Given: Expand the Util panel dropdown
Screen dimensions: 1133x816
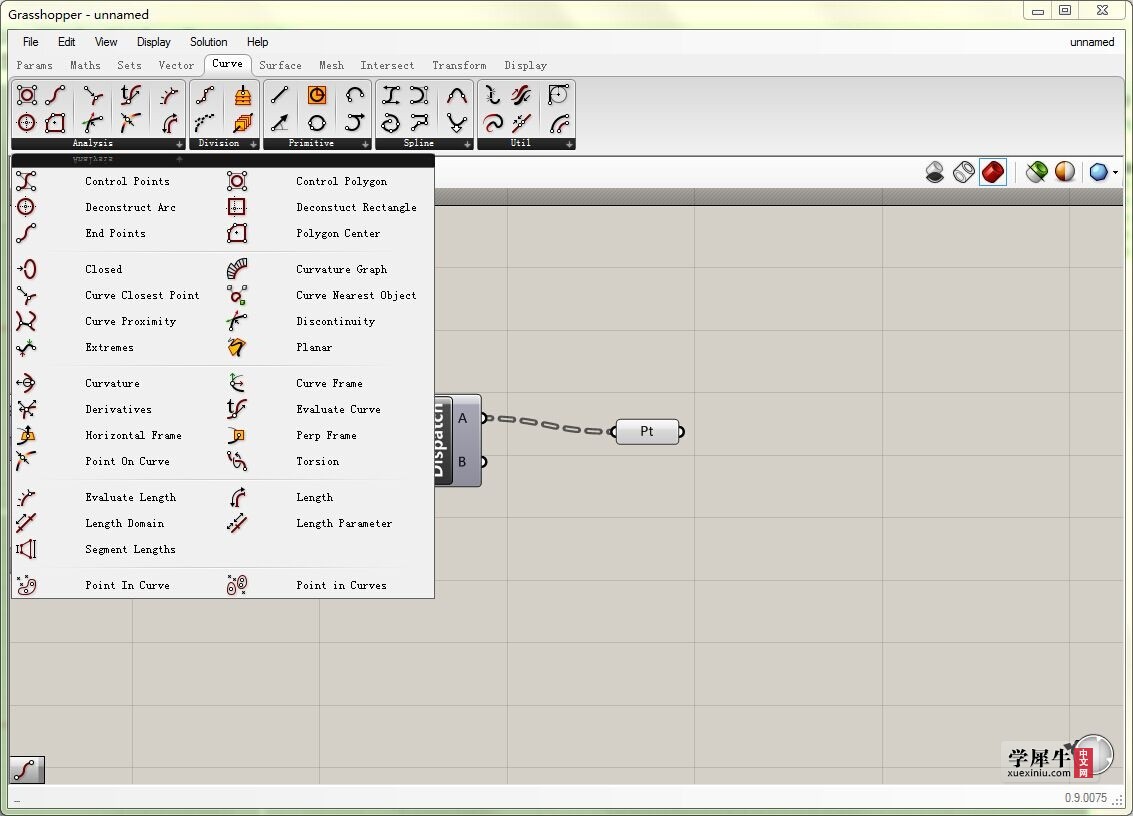Looking at the screenshot, I should coord(569,144).
